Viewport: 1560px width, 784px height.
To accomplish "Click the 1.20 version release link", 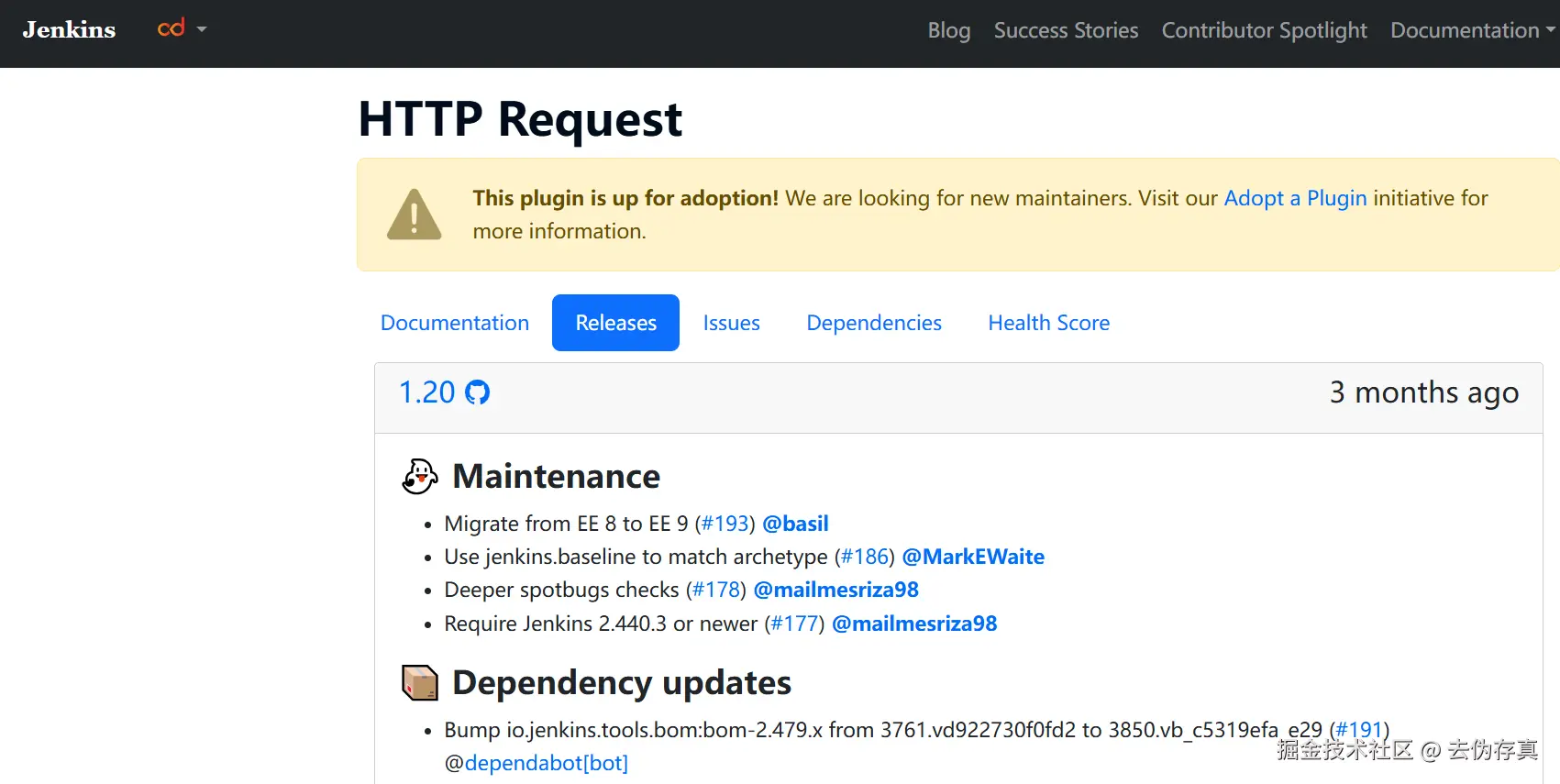I will [x=427, y=392].
